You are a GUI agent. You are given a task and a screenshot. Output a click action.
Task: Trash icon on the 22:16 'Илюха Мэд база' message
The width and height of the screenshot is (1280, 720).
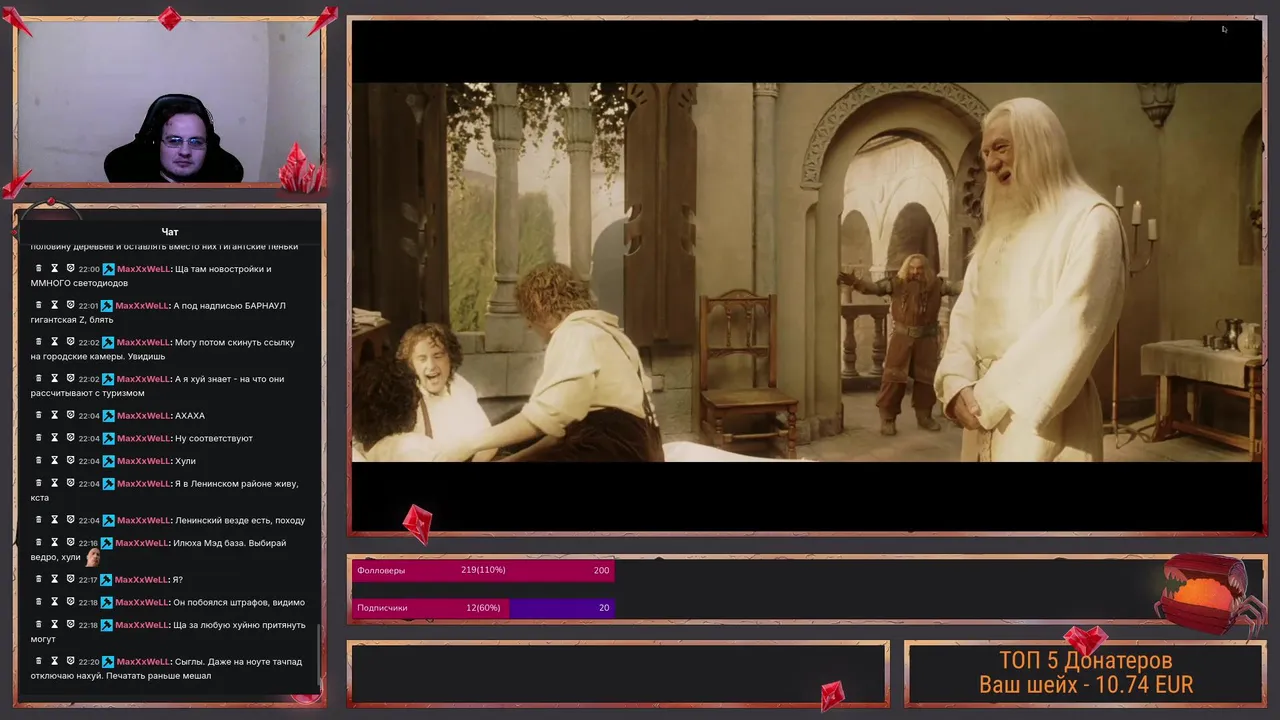coord(38,543)
